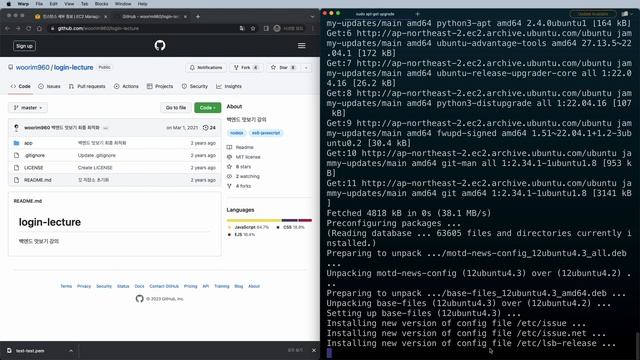Reload the GitHub page

29,28
